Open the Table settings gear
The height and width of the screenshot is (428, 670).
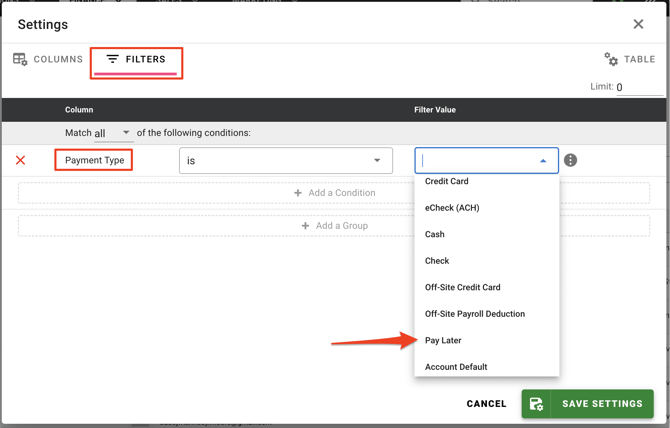(629, 60)
